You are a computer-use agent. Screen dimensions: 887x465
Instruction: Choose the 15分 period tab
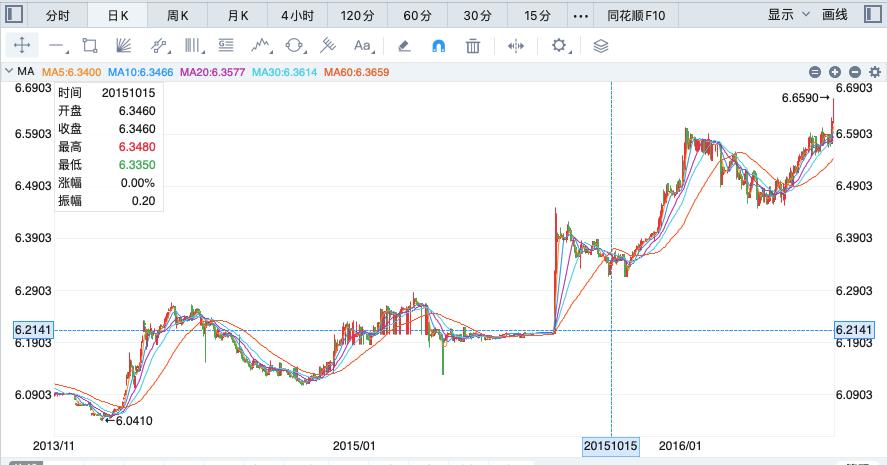tap(537, 15)
